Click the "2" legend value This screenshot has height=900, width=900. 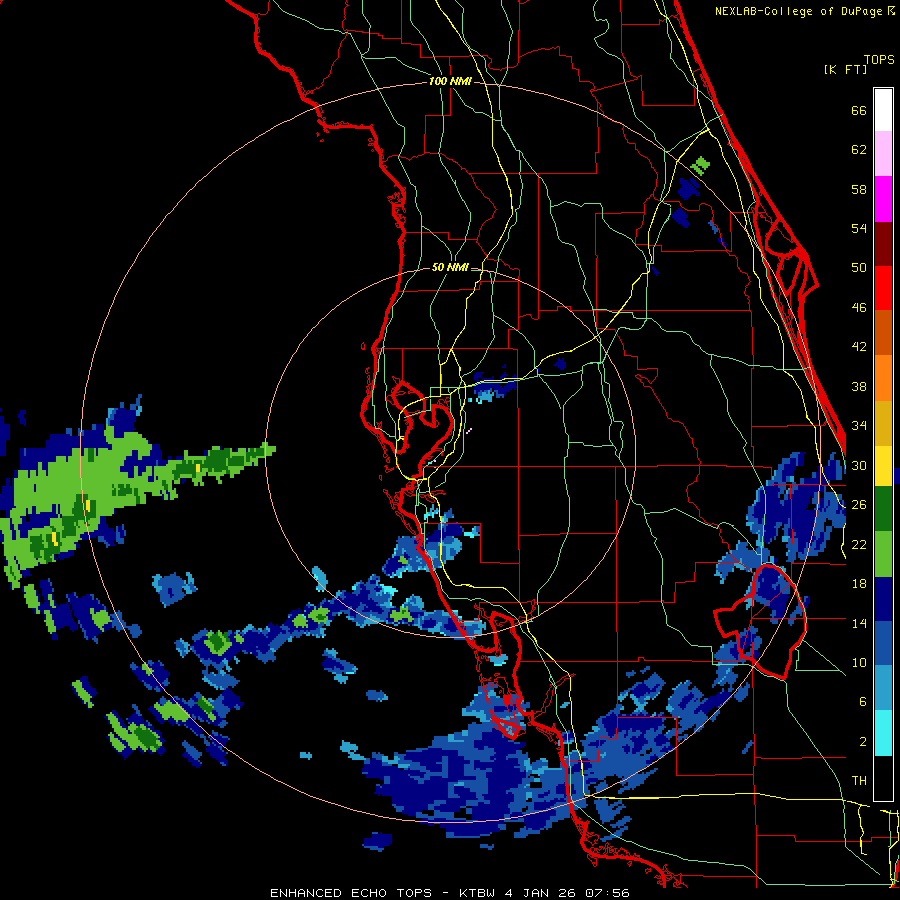tap(863, 742)
